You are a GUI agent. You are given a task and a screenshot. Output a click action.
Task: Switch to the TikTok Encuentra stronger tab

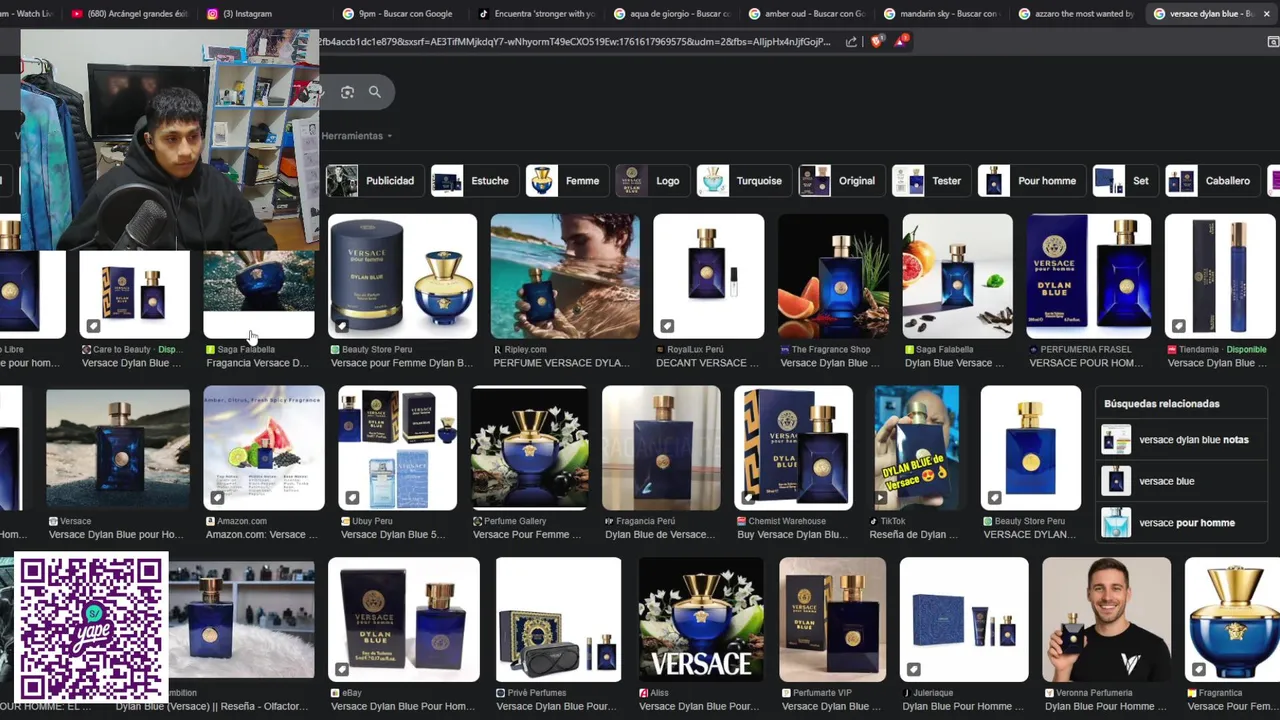536,14
